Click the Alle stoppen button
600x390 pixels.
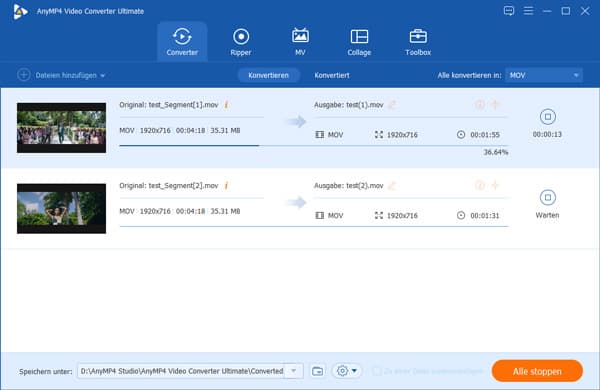pos(537,371)
